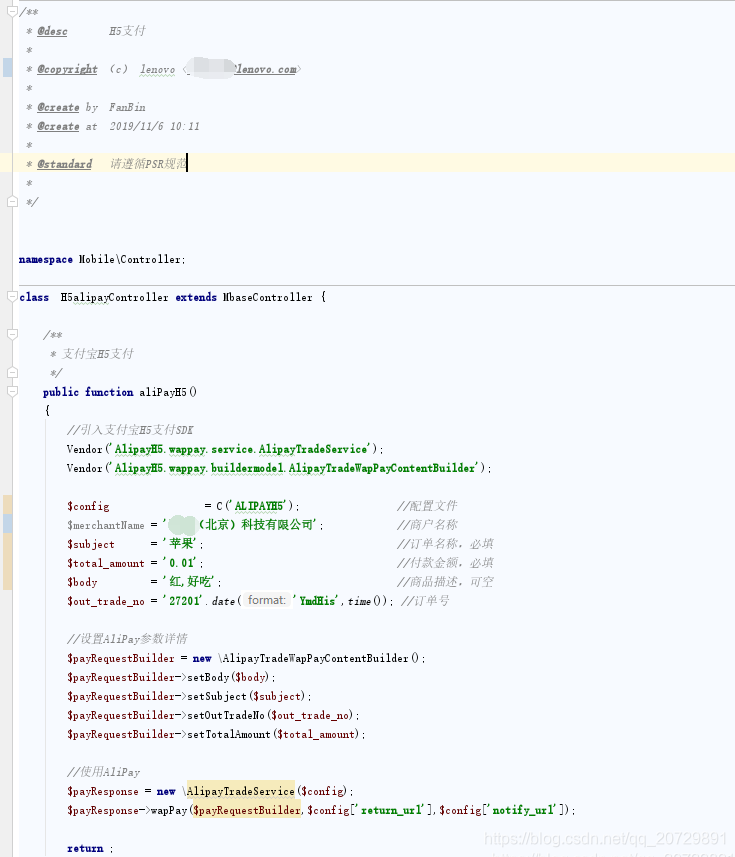Click the class keyword
Screen dimensions: 735x857
tap(34, 297)
